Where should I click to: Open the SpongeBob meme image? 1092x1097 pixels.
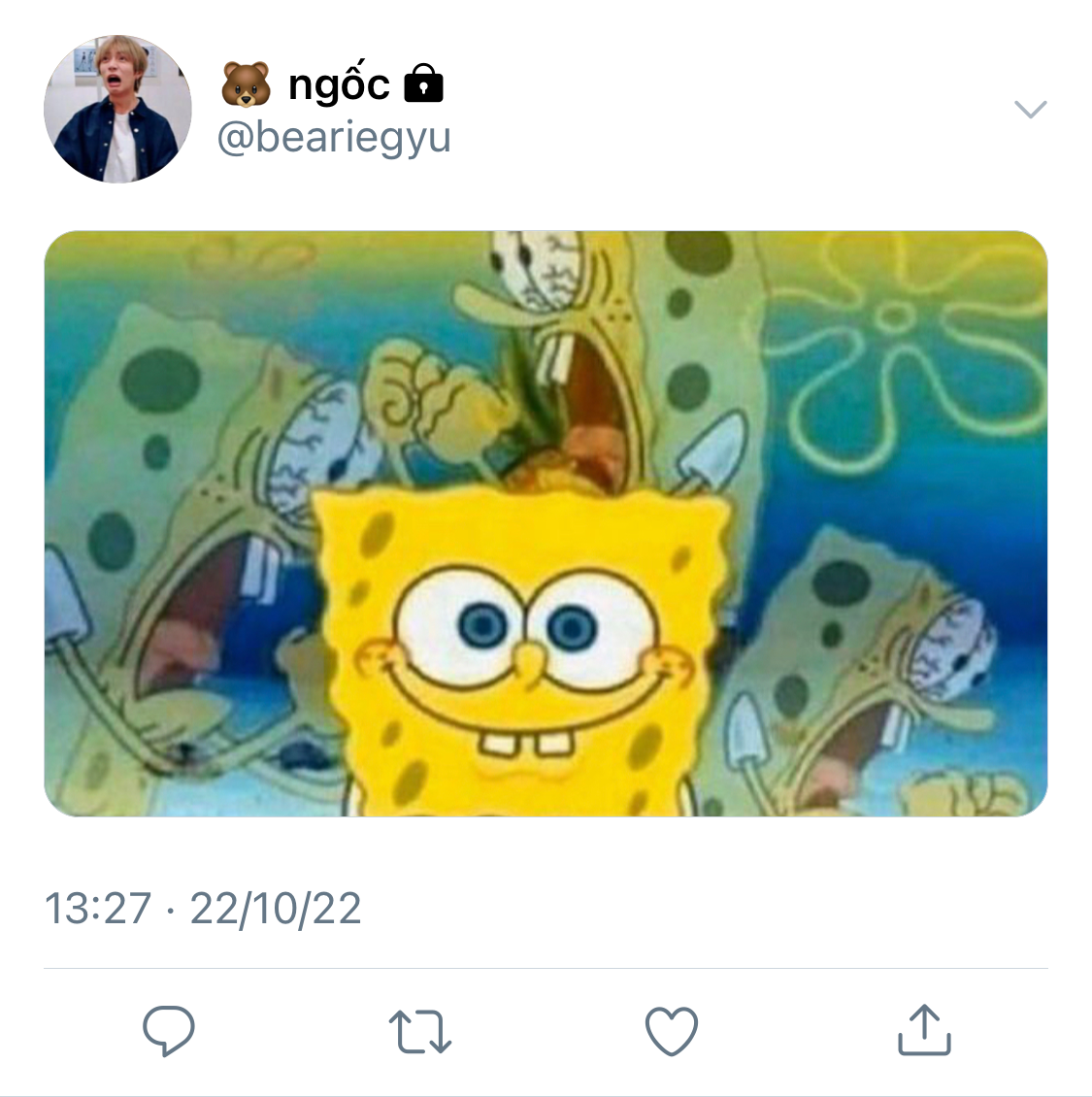click(x=546, y=523)
